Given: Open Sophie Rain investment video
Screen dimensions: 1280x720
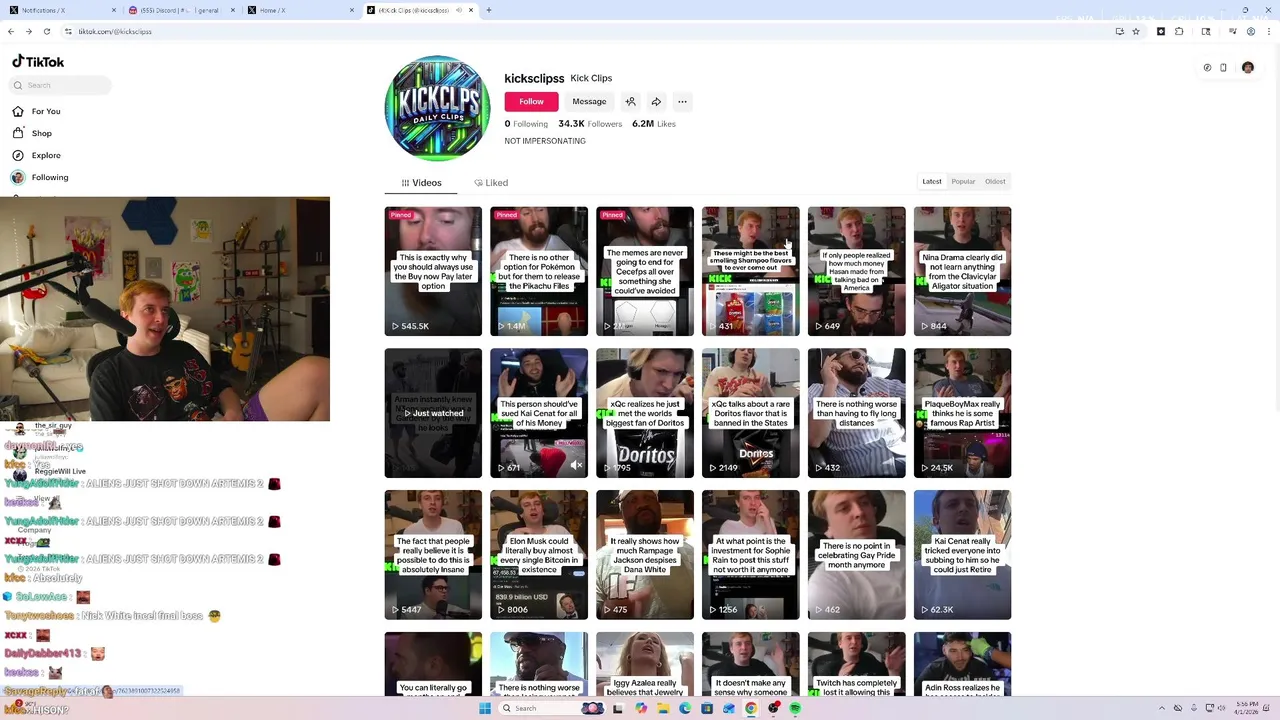Looking at the screenshot, I should pos(751,555).
